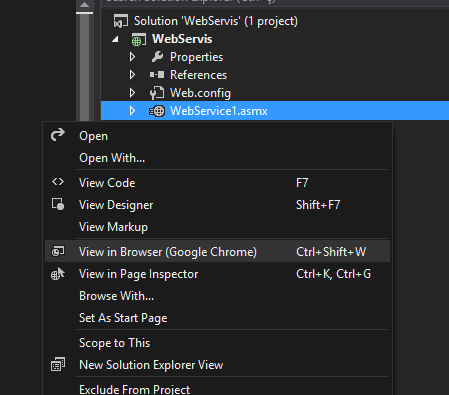Image resolution: width=449 pixels, height=395 pixels.
Task: Click the Solution 'WebServis' icon
Action: (x=121, y=21)
